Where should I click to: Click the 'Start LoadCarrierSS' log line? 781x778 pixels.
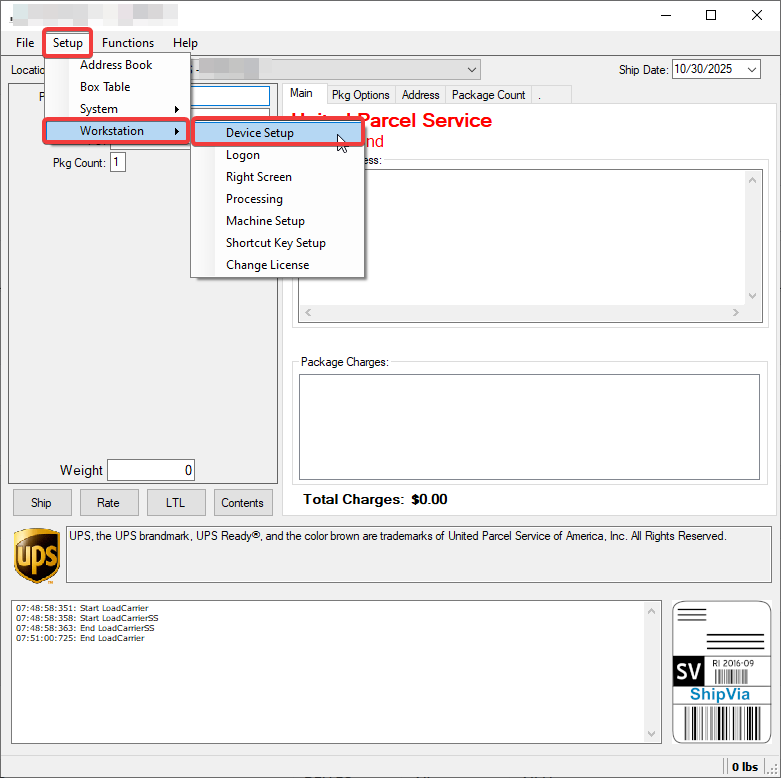87,618
